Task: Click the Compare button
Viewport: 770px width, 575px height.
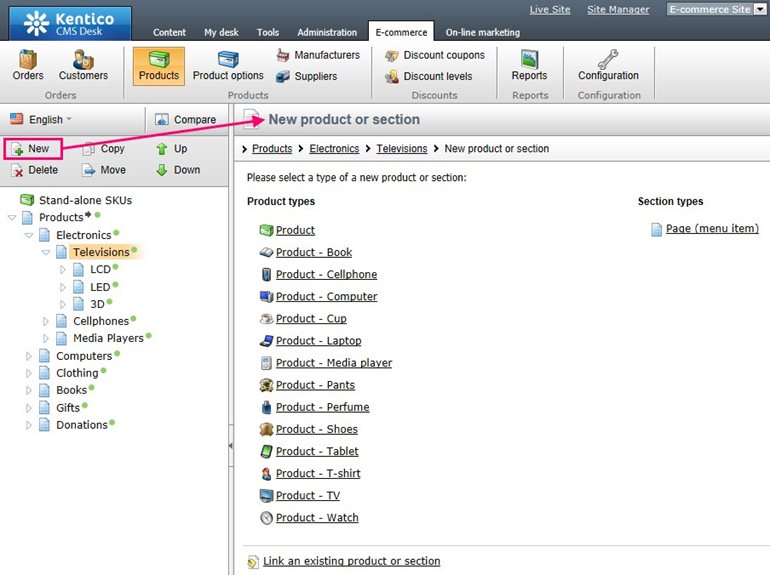Action: pyautogui.click(x=185, y=119)
